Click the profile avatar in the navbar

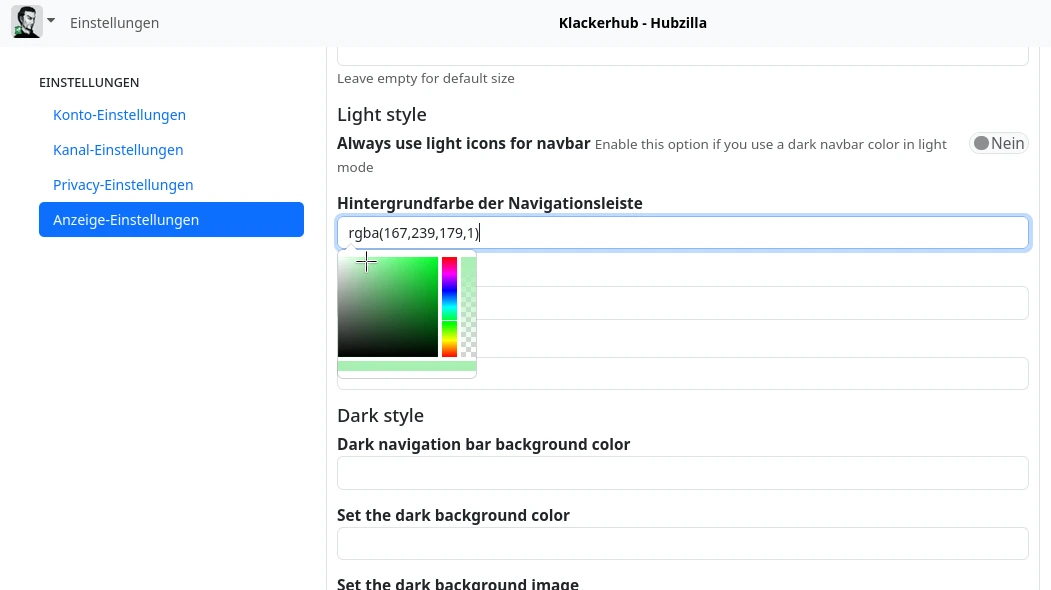pos(26,22)
